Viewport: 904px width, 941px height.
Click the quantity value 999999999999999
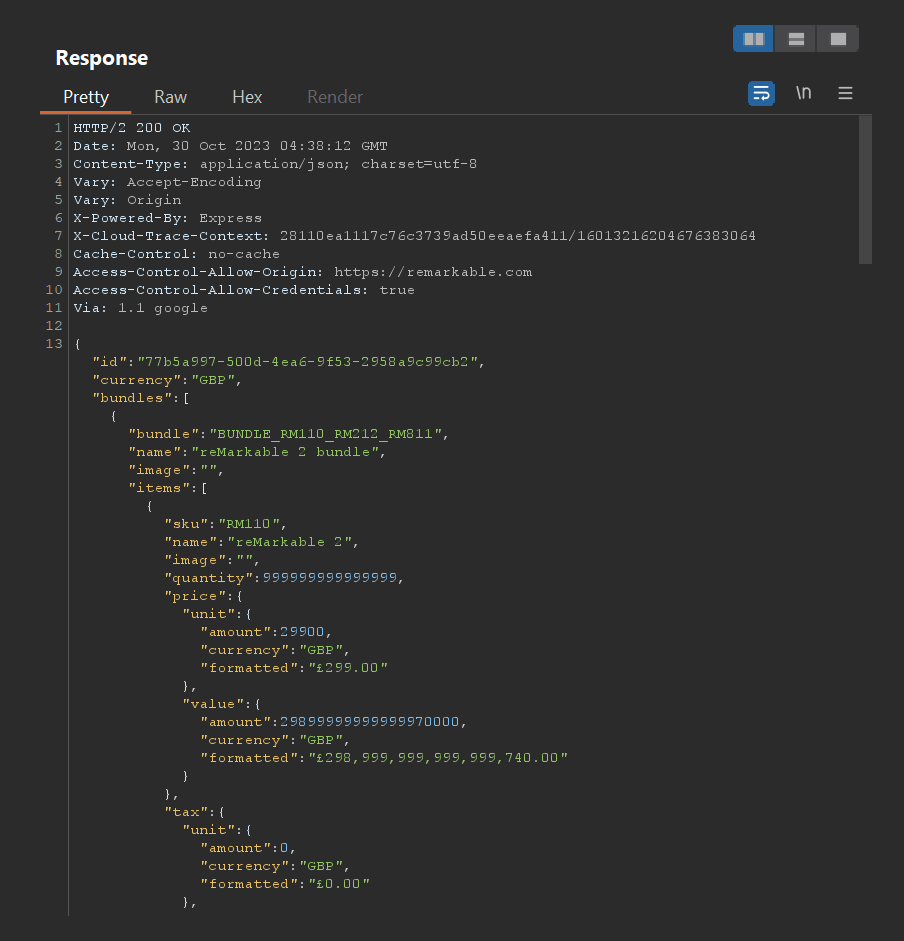click(330, 578)
